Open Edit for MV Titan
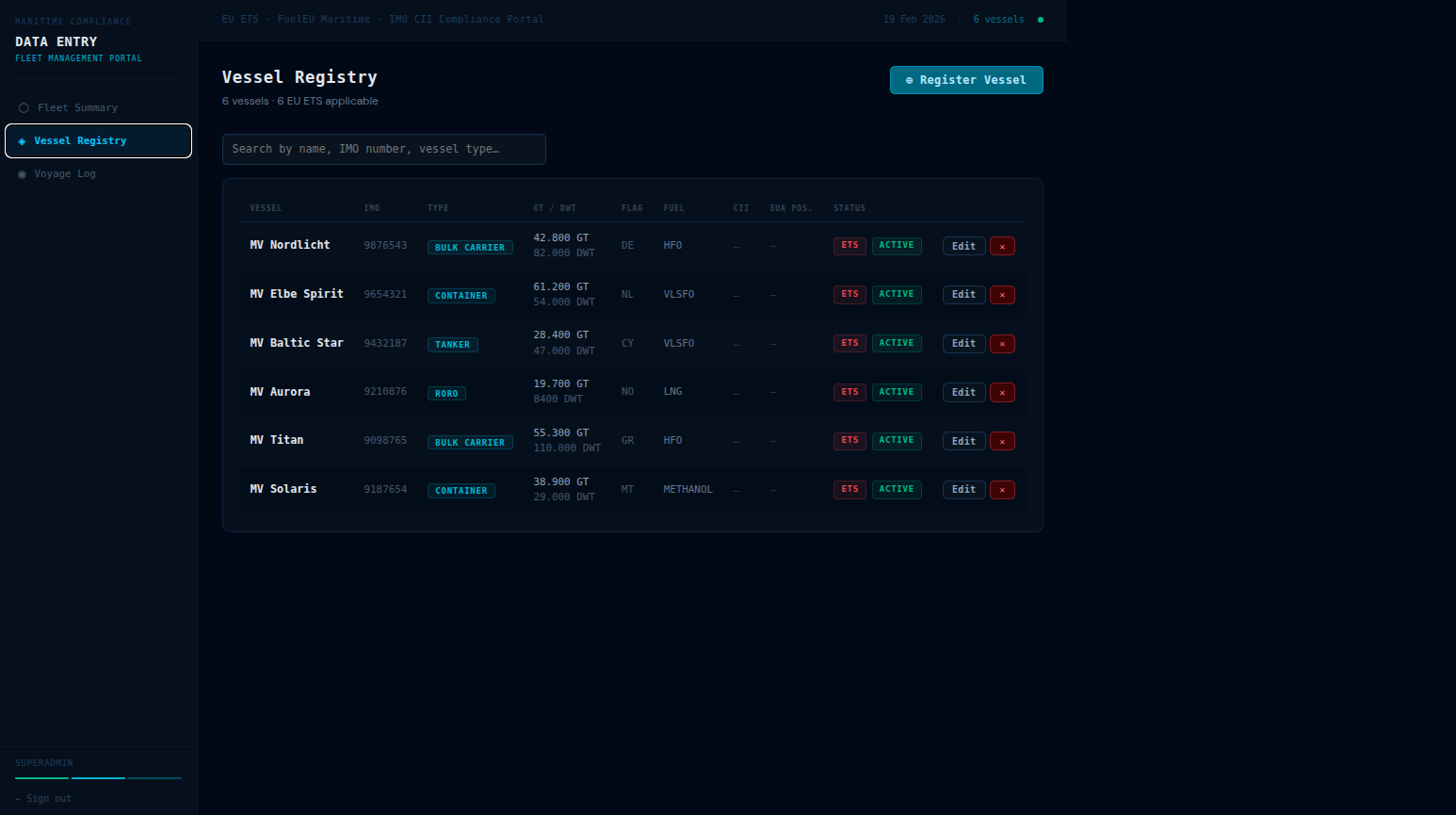This screenshot has height=815, width=1456. [x=963, y=441]
